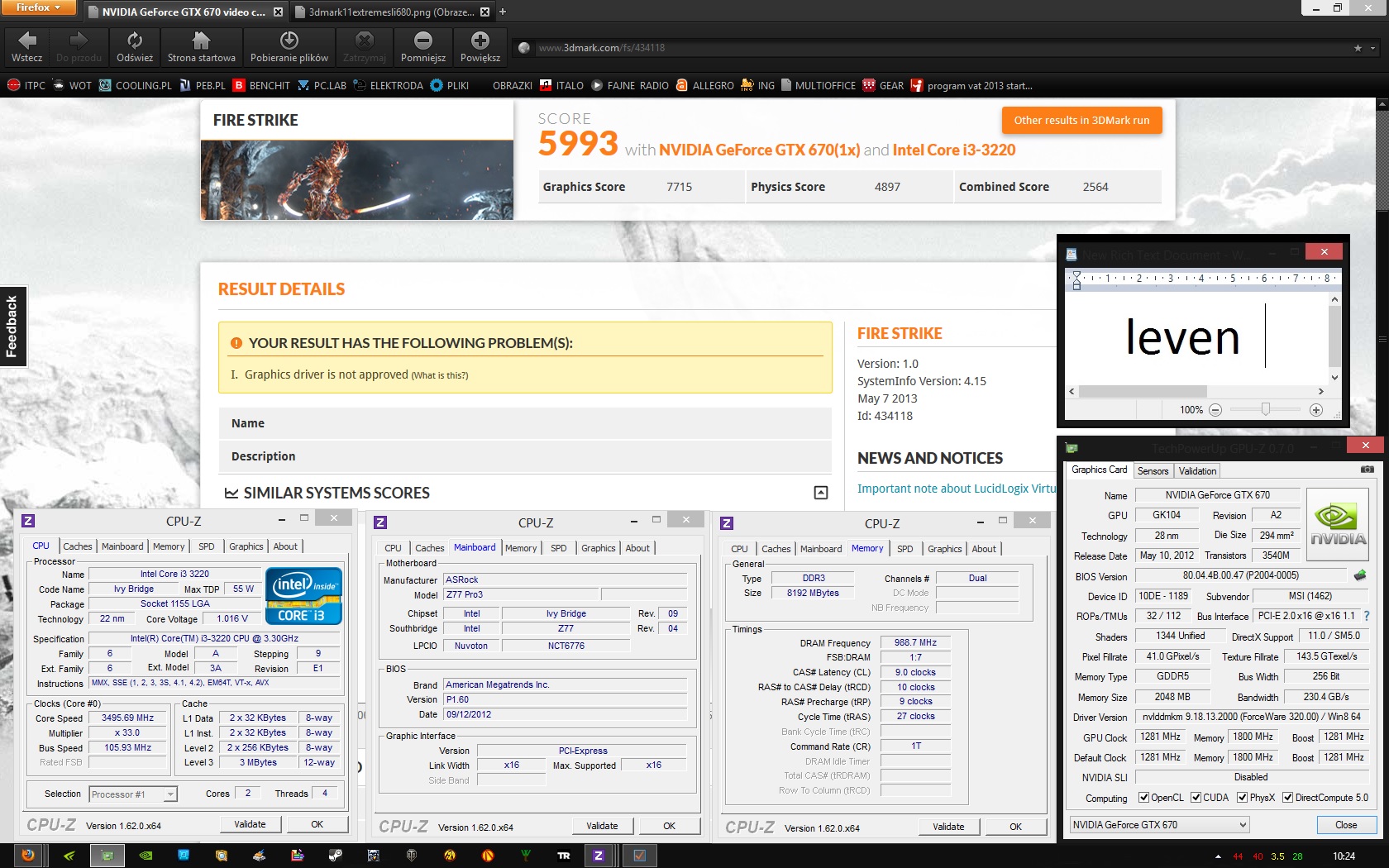Open the ELEKTRODA bookmark

tap(389, 85)
